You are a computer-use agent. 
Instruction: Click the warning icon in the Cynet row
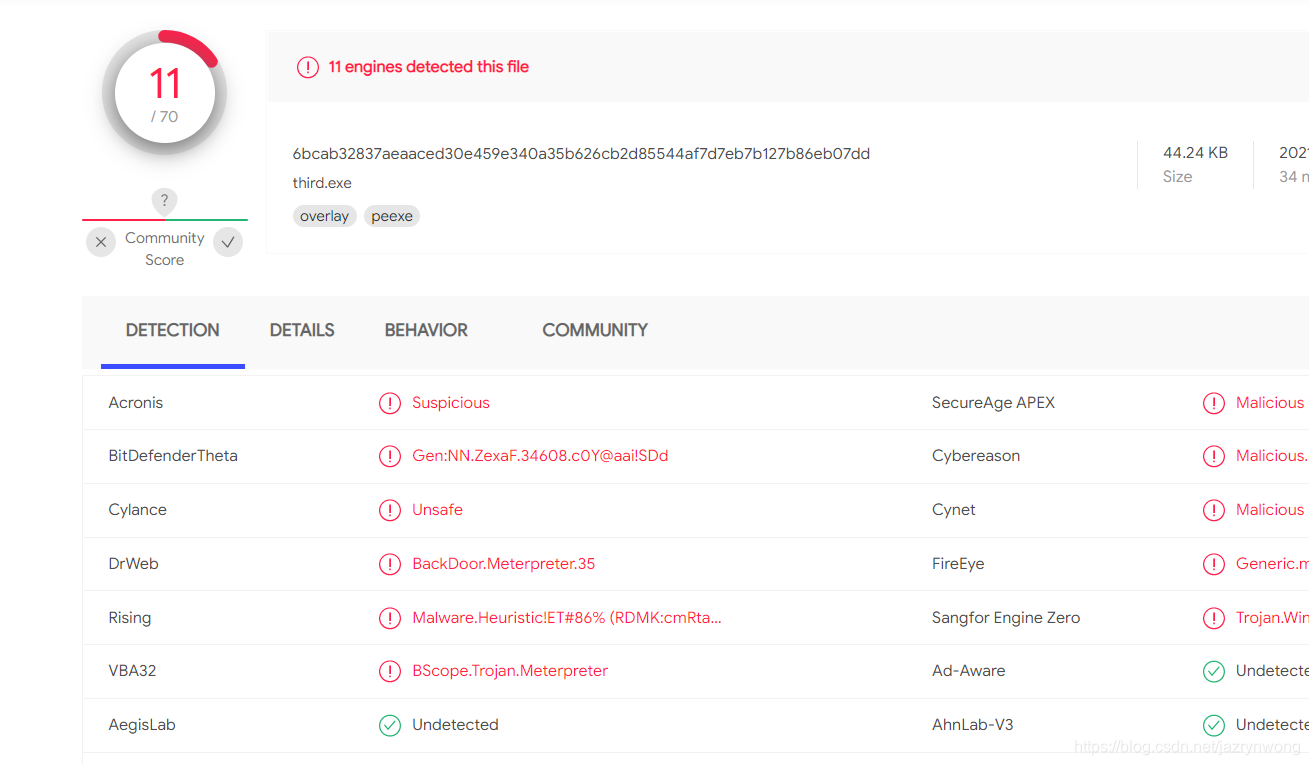pos(1214,510)
